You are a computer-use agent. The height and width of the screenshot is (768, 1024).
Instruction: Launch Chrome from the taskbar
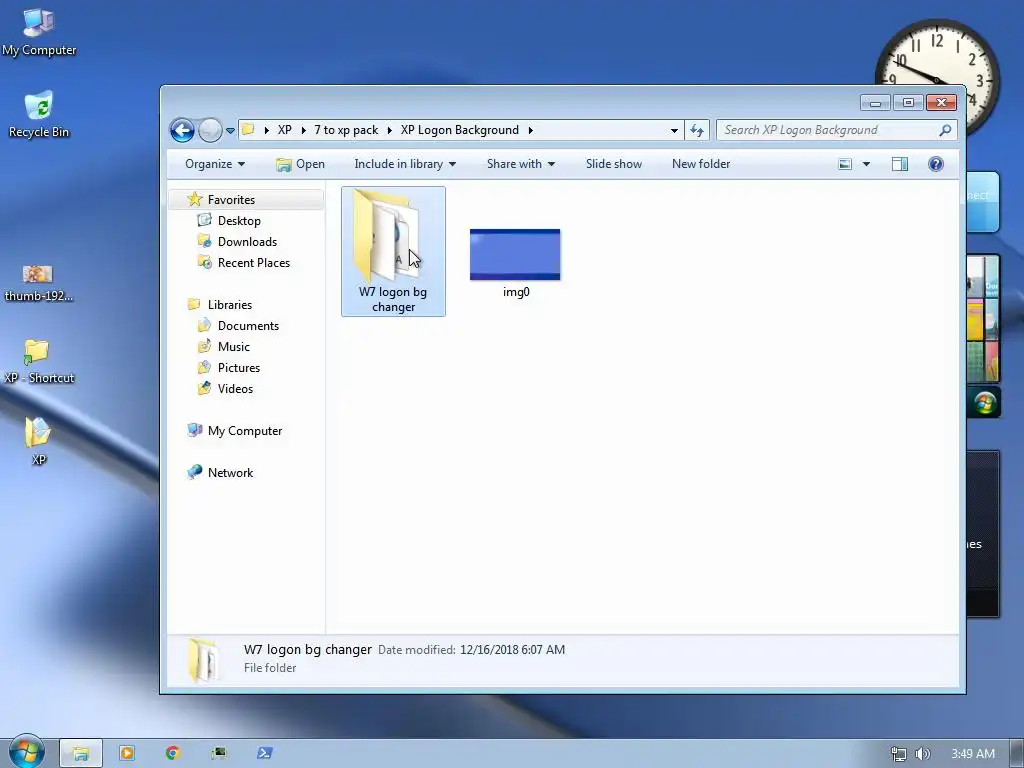pos(172,753)
